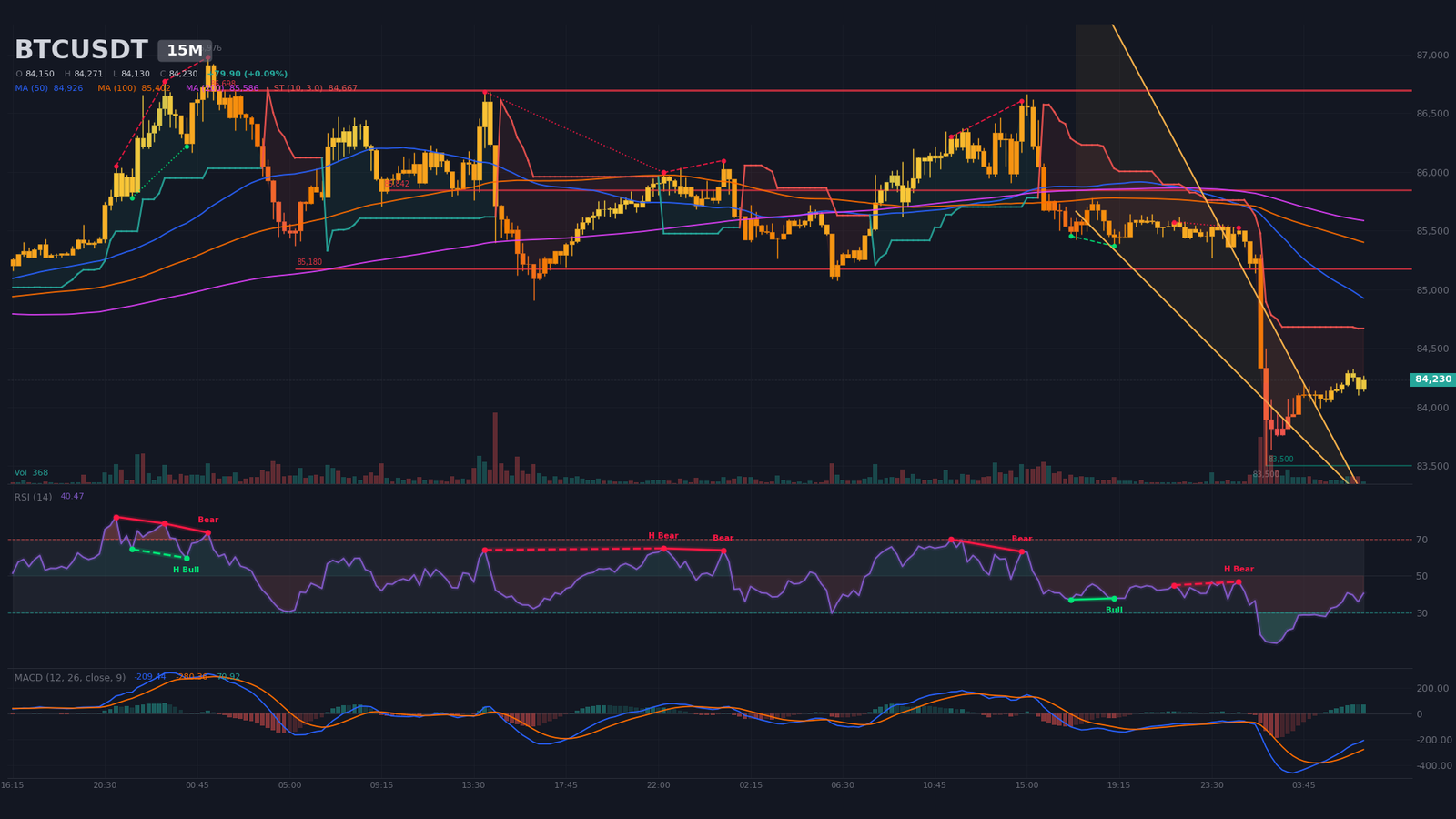Screen dimensions: 1456x819
Task: Click the 16:15 time axis label
Action: [x=13, y=785]
